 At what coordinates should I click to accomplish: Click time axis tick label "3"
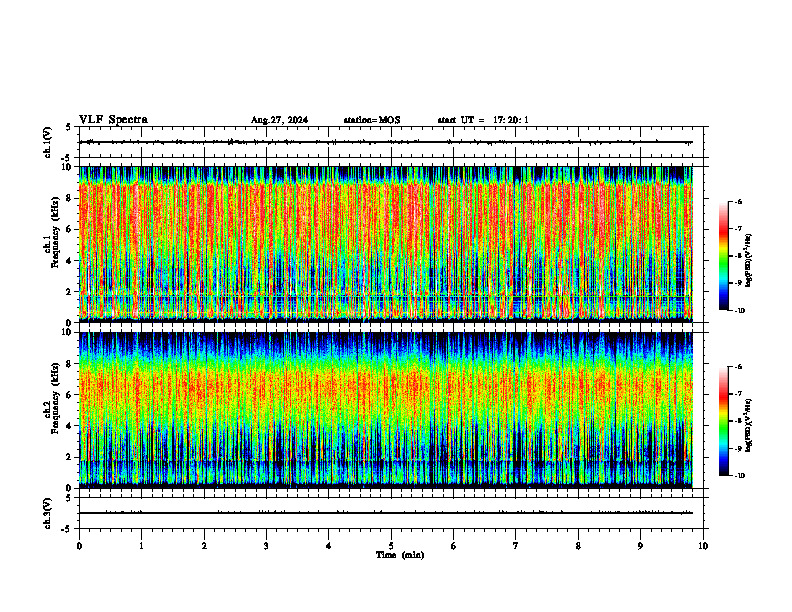[266, 546]
